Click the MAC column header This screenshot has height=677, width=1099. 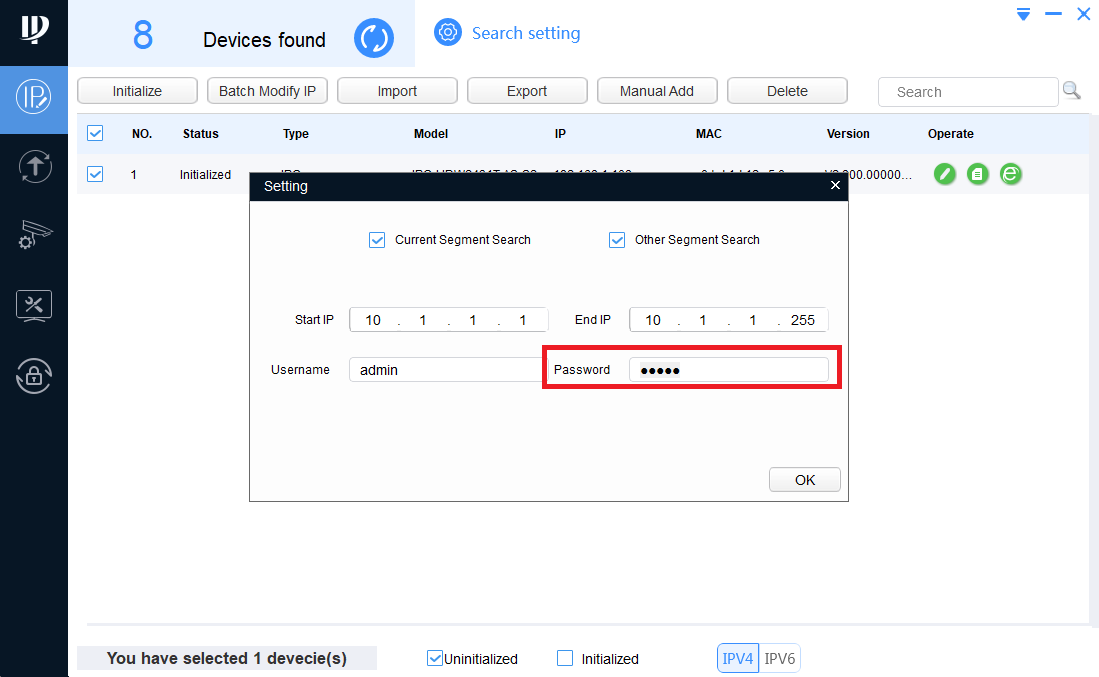709,133
